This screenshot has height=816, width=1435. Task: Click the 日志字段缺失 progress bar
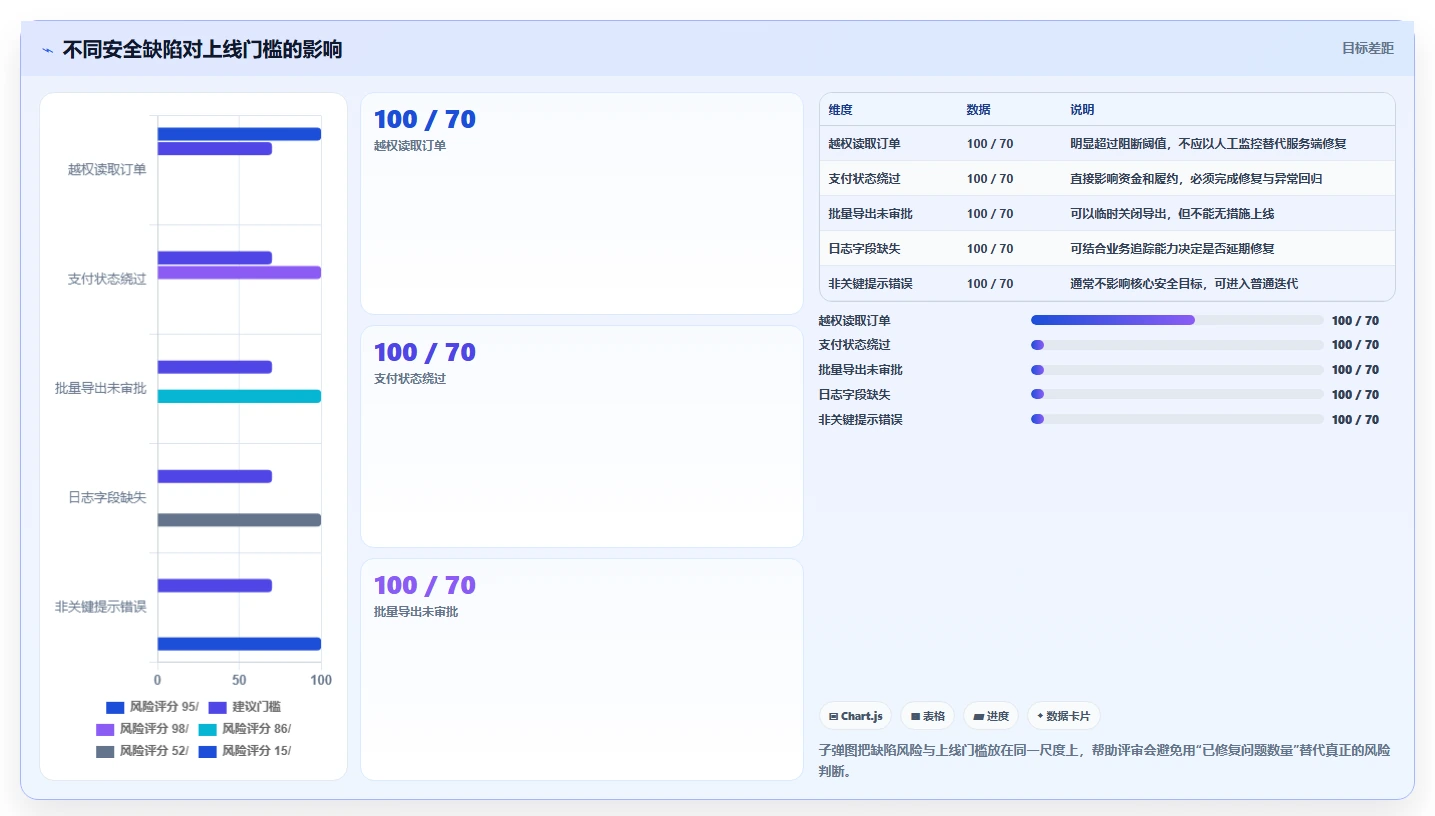pyautogui.click(x=1177, y=395)
